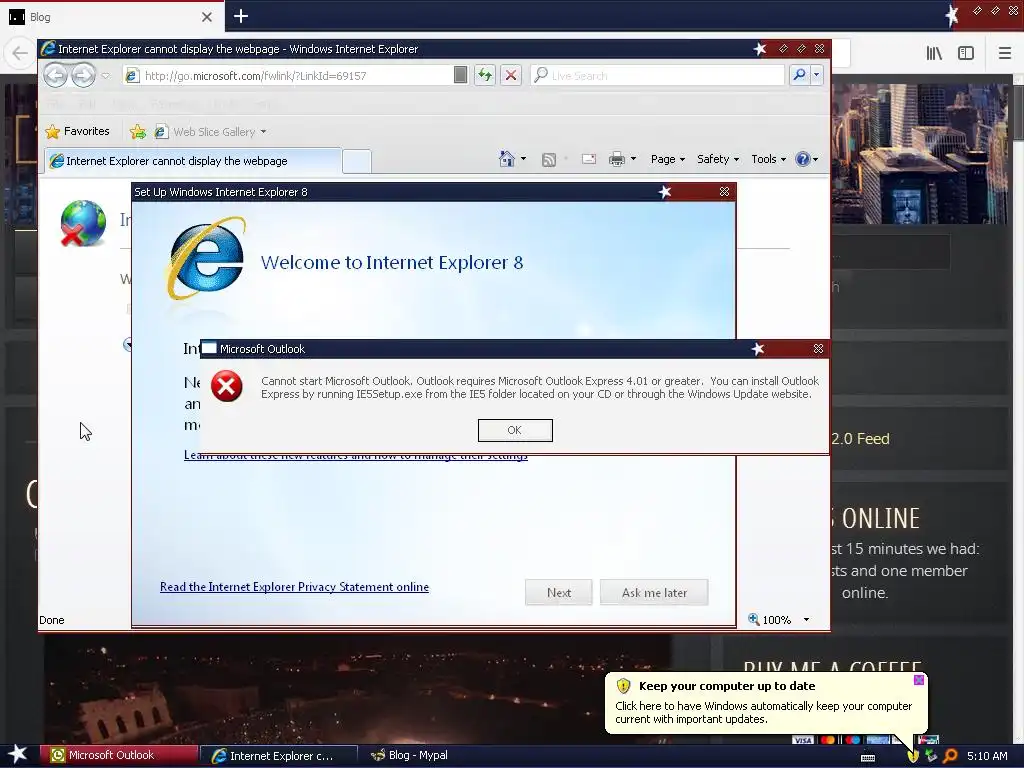Click the 5:10 AM taskbar clock
The height and width of the screenshot is (768, 1024).
click(x=987, y=756)
